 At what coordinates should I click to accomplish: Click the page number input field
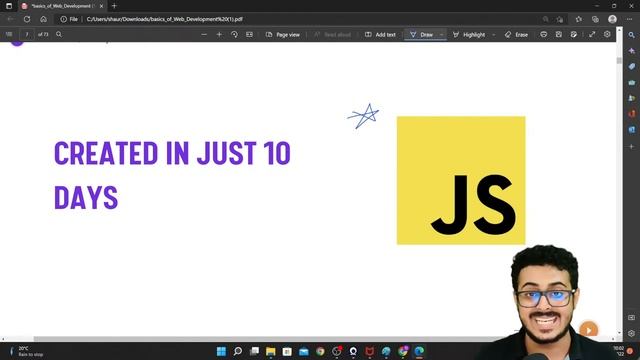coord(27,35)
